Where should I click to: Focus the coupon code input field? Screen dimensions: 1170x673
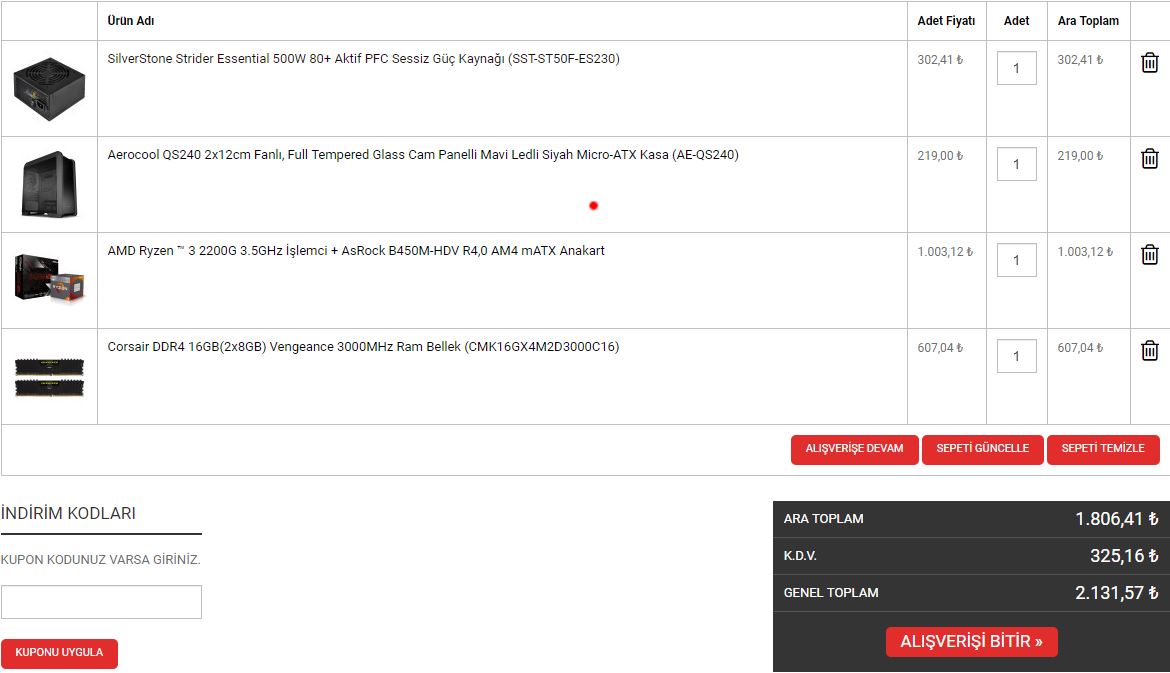101,602
